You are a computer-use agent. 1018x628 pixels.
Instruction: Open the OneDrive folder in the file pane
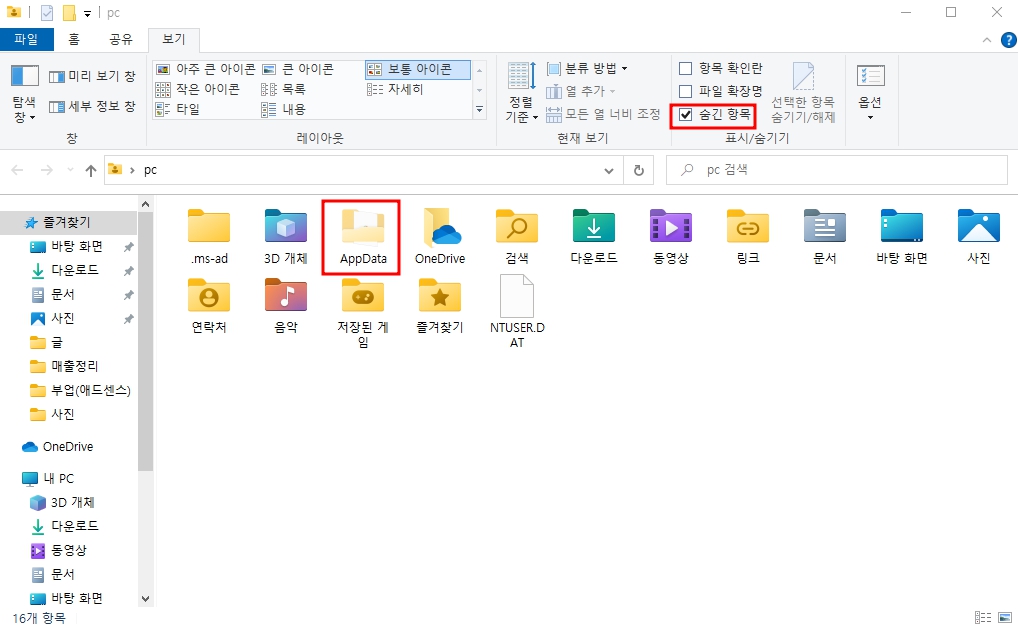point(440,236)
